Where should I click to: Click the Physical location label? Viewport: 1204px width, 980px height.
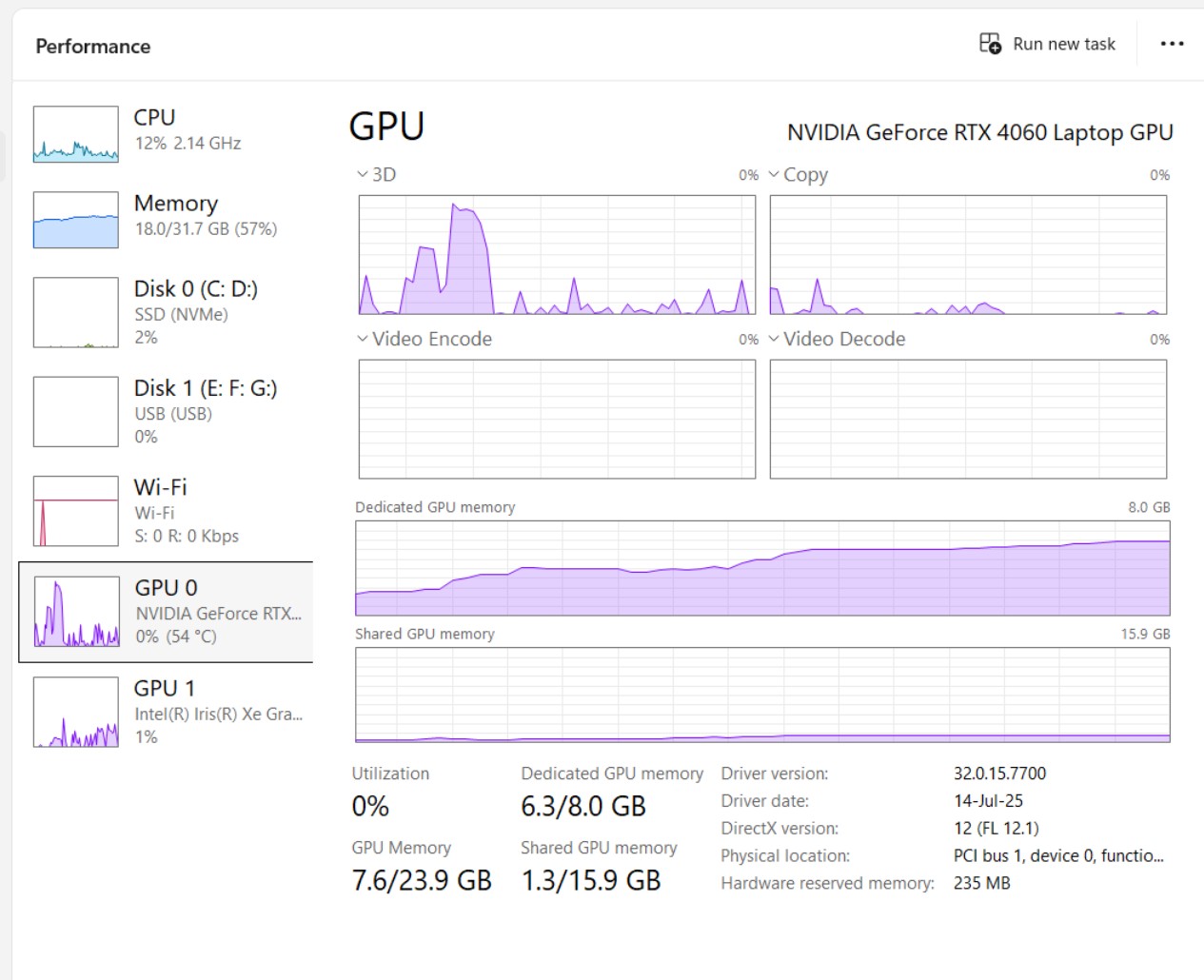(x=785, y=855)
